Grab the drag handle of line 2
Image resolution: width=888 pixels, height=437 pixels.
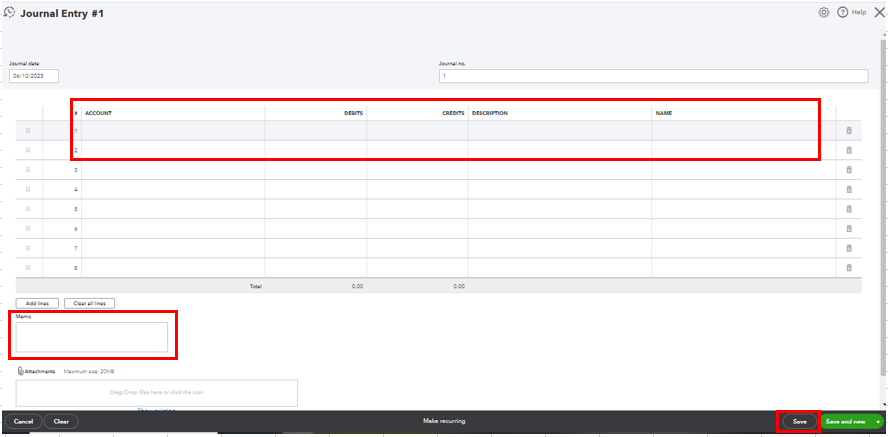click(28, 150)
